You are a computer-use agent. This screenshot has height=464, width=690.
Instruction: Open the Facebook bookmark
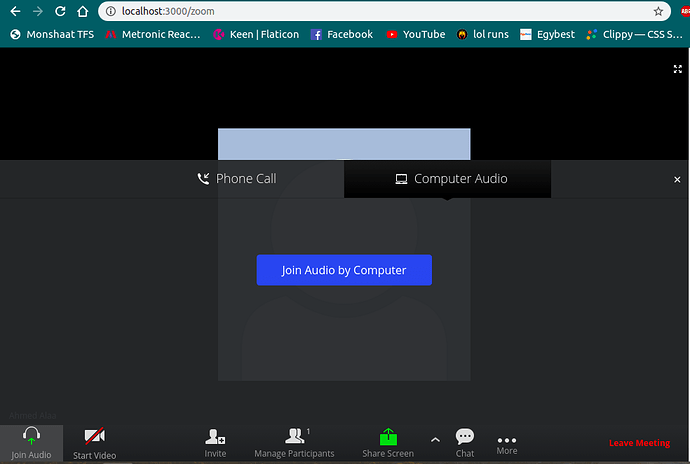(342, 34)
